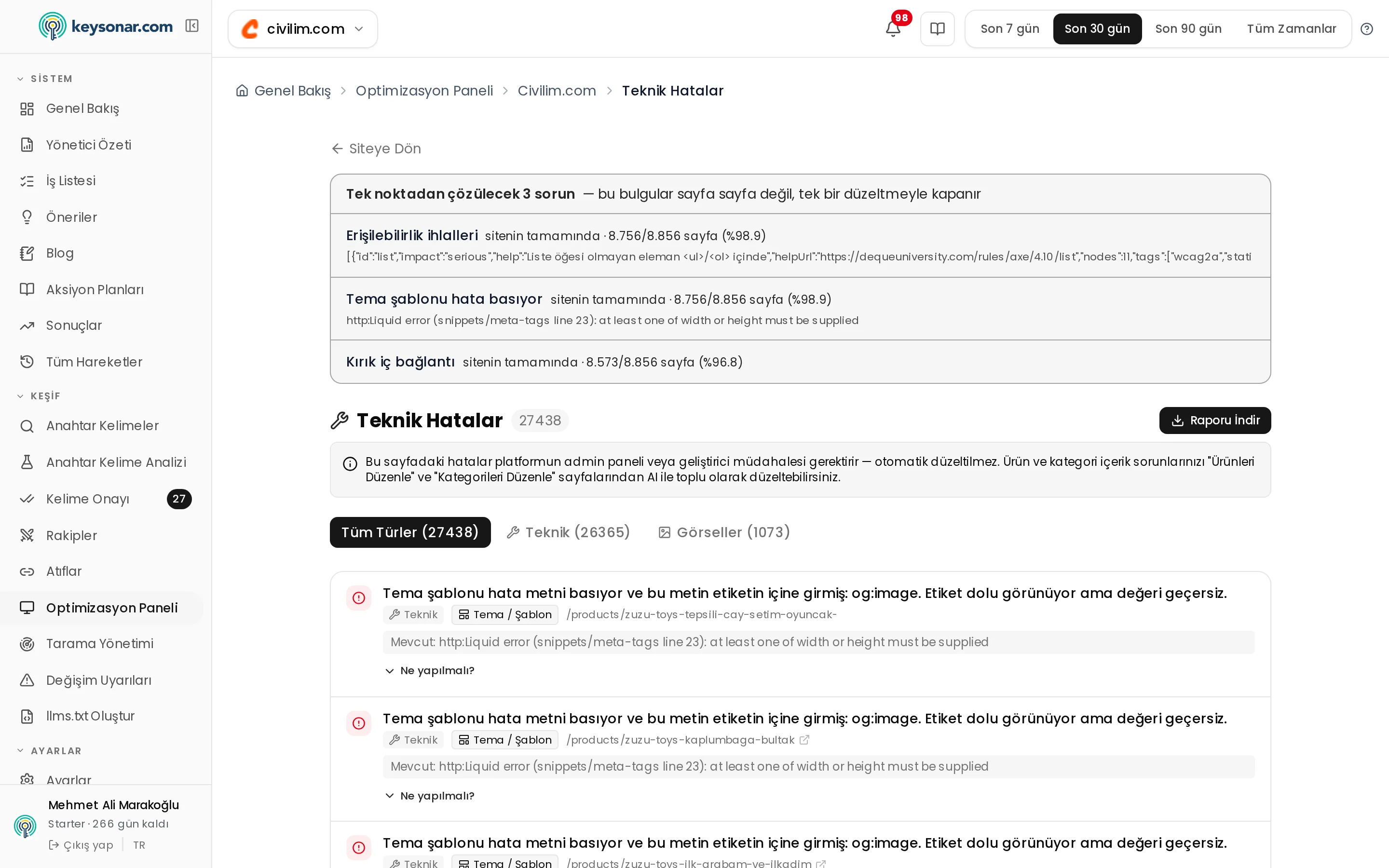This screenshot has height=868, width=1389.
Task: Go to İş Listesi
Action: (70, 181)
